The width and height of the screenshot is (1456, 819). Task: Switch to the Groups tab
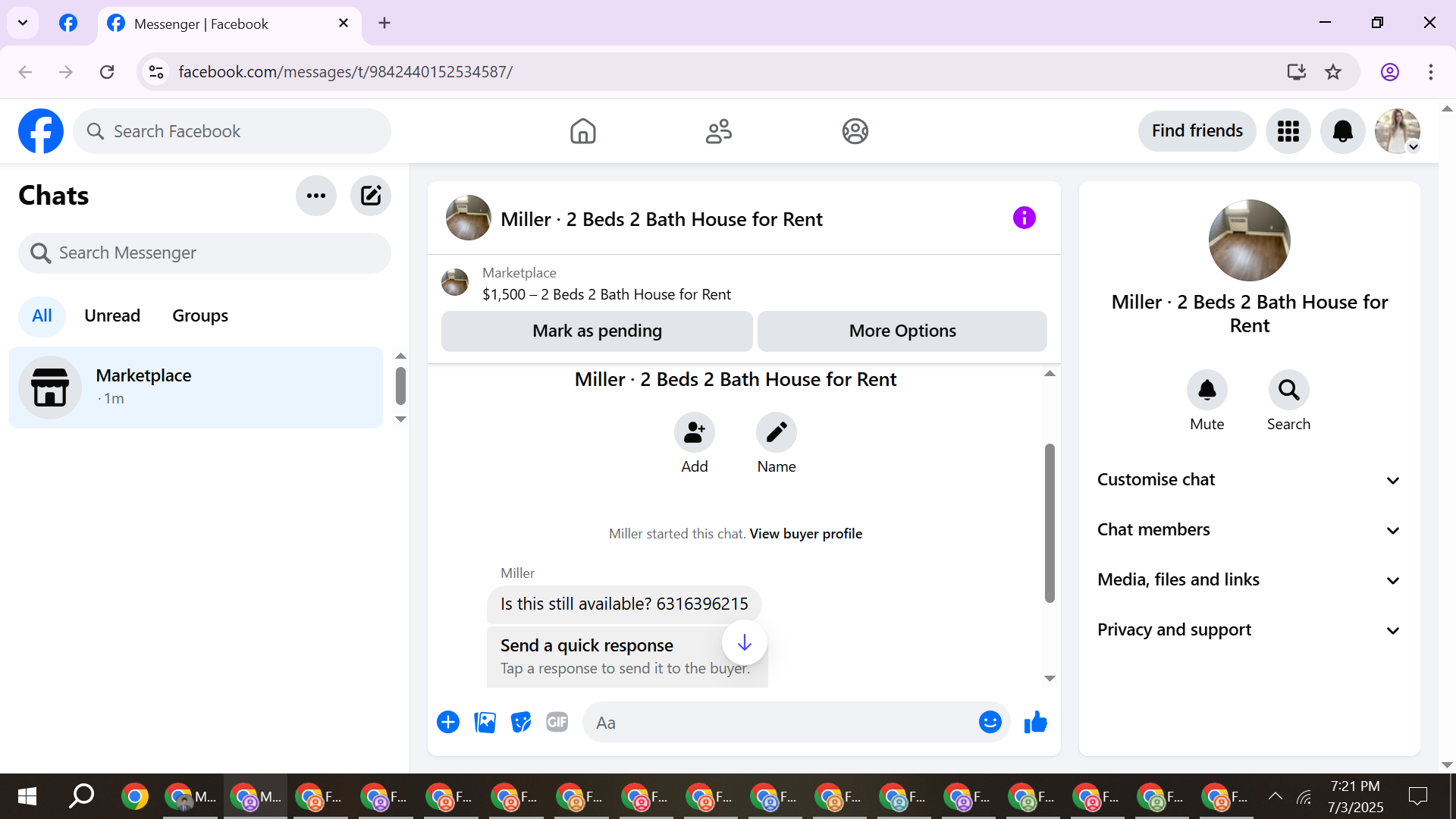(200, 316)
